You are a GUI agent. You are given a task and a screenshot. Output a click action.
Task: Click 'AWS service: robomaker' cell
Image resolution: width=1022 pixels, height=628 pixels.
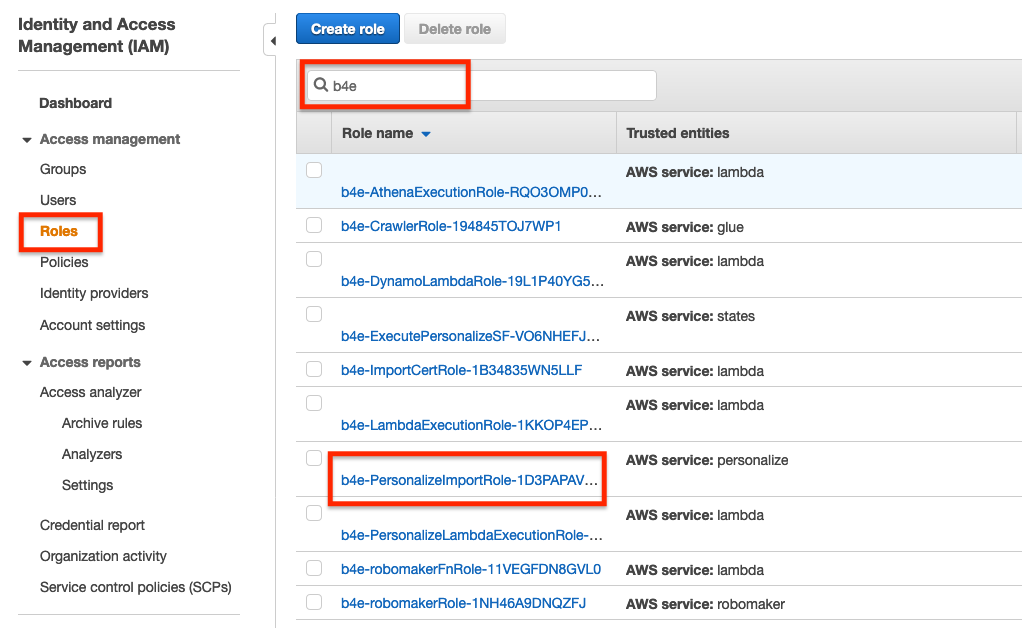(705, 604)
